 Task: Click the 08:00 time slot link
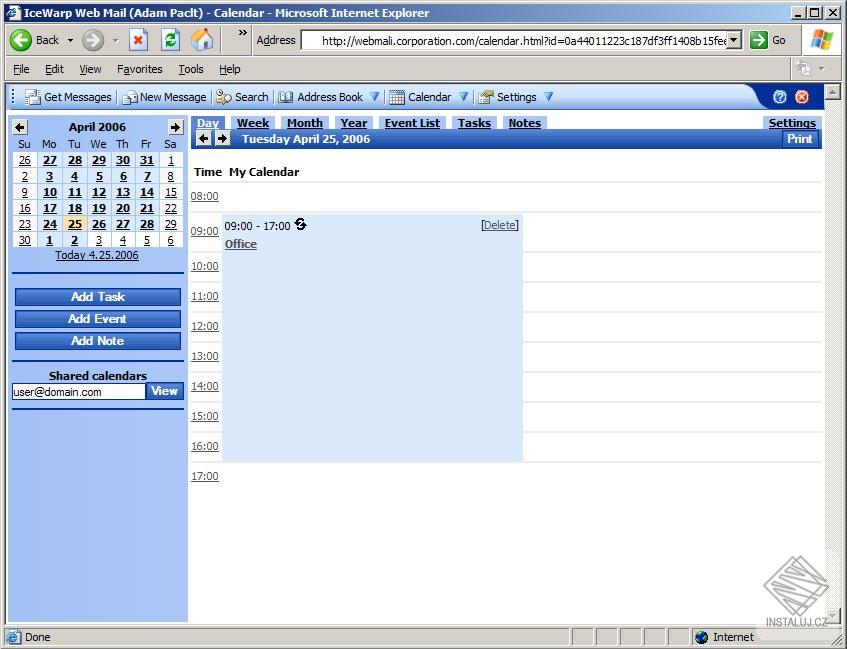(205, 196)
